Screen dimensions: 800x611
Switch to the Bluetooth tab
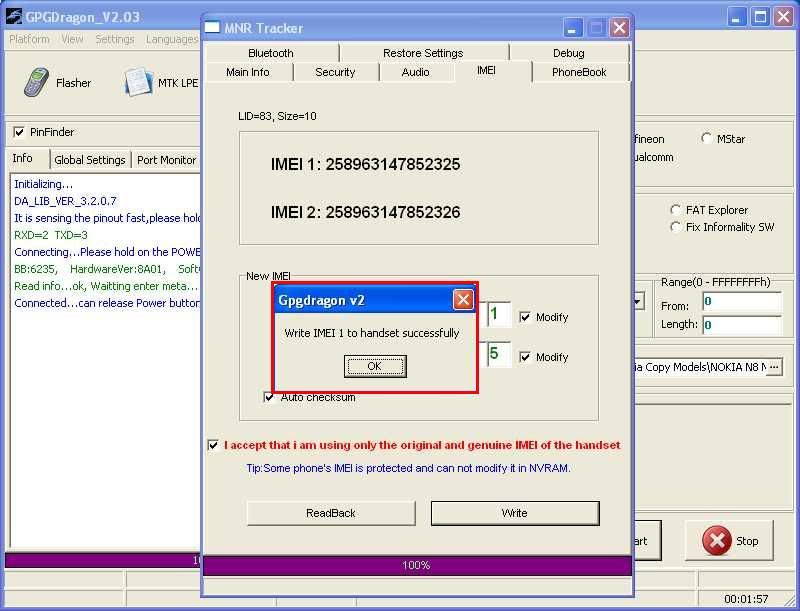coord(271,53)
